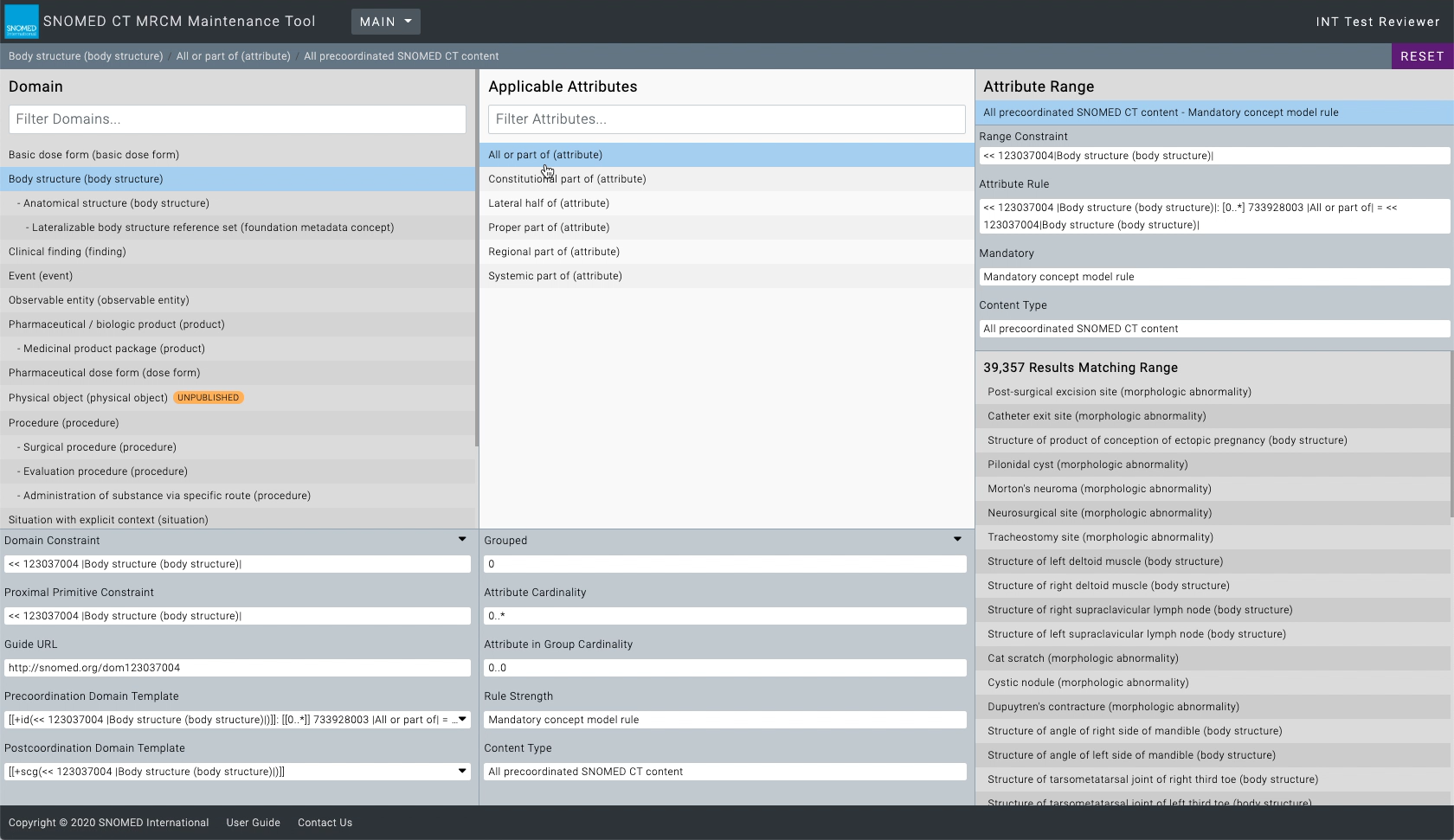This screenshot has height=840, width=1454.
Task: Select Constitutional part of attribute
Action: 727,179
